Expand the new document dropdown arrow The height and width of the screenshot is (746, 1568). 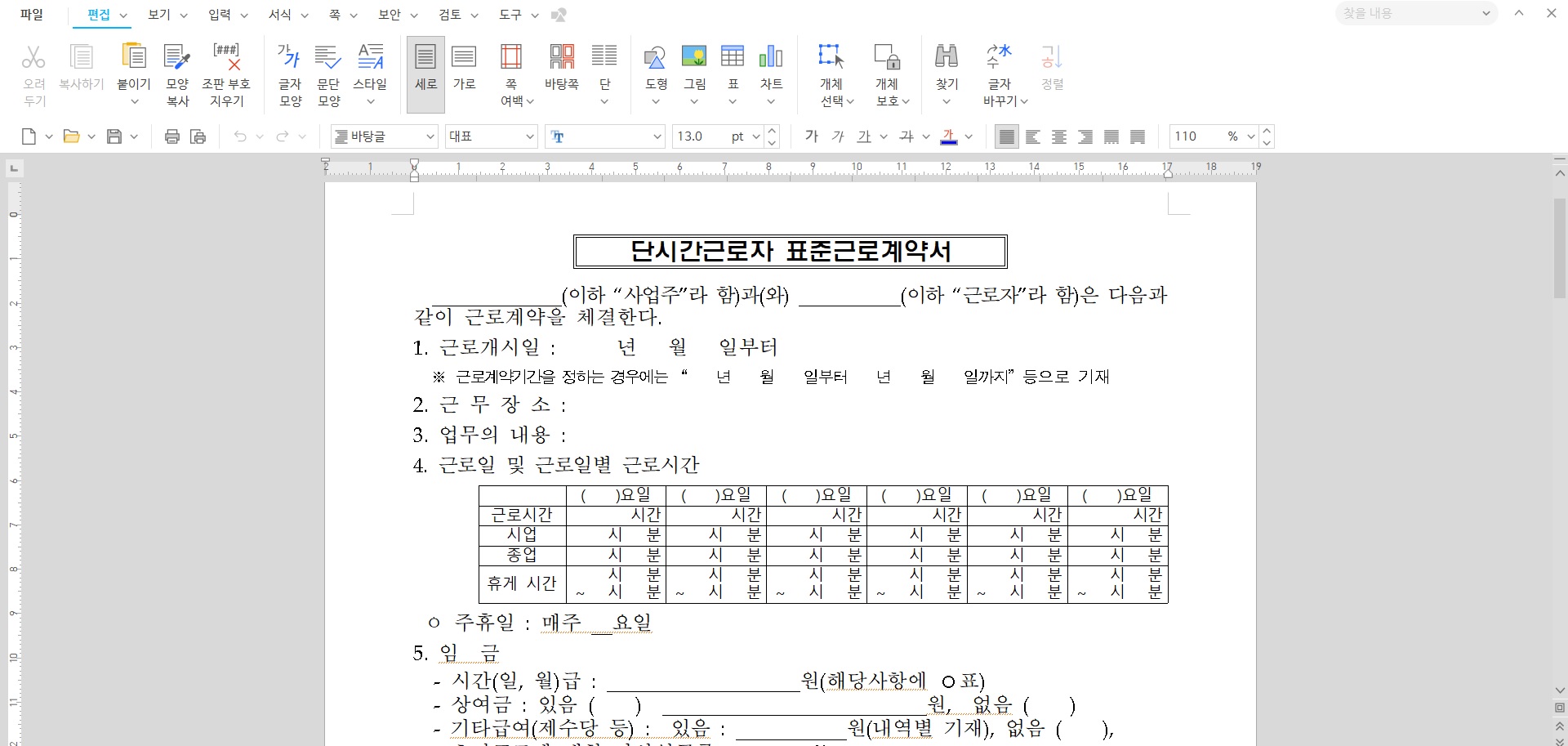(x=49, y=136)
